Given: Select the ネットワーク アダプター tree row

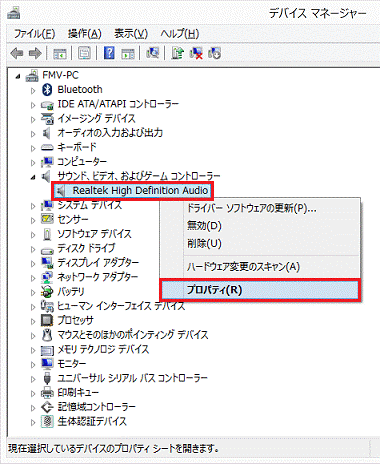Looking at the screenshot, I should tap(98, 277).
